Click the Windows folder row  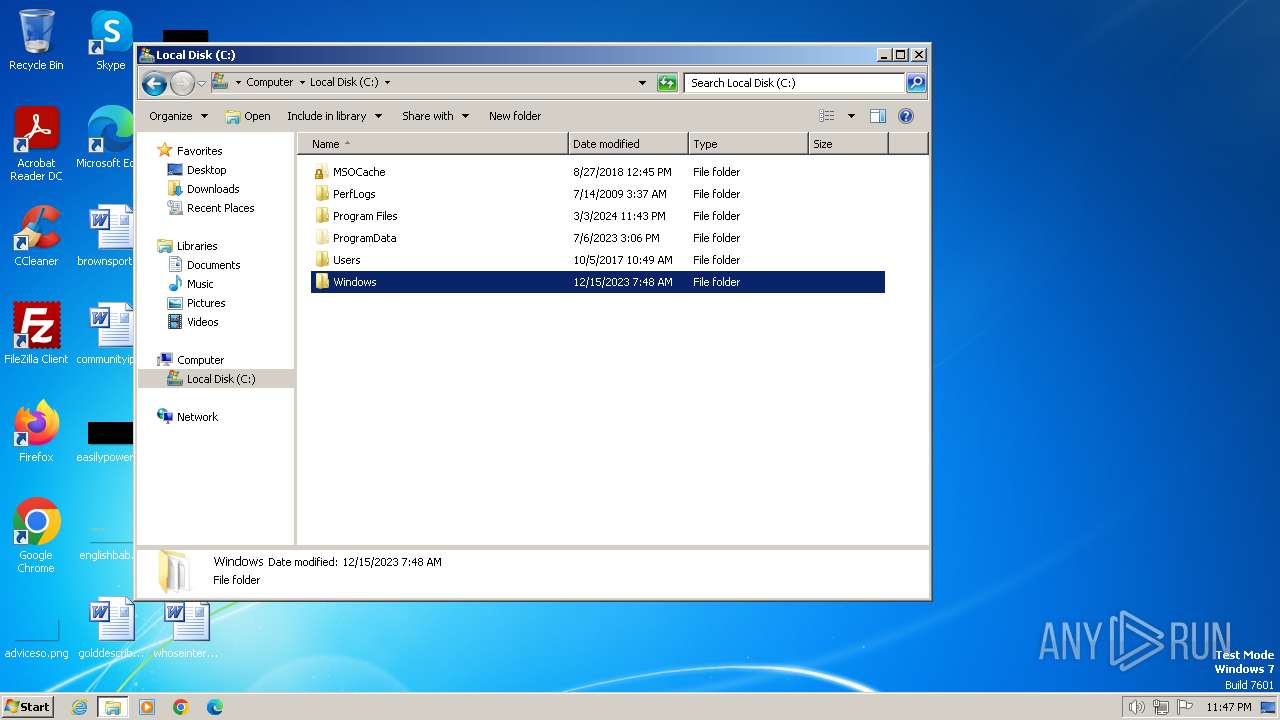point(598,282)
